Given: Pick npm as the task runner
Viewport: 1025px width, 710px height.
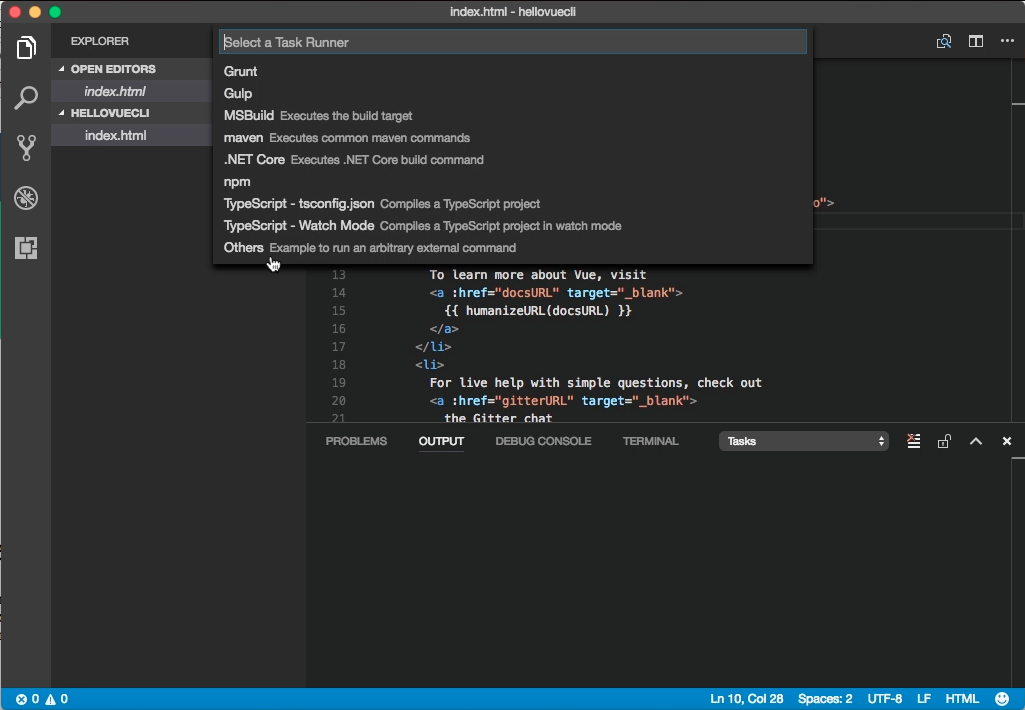Looking at the screenshot, I should click(513, 182).
